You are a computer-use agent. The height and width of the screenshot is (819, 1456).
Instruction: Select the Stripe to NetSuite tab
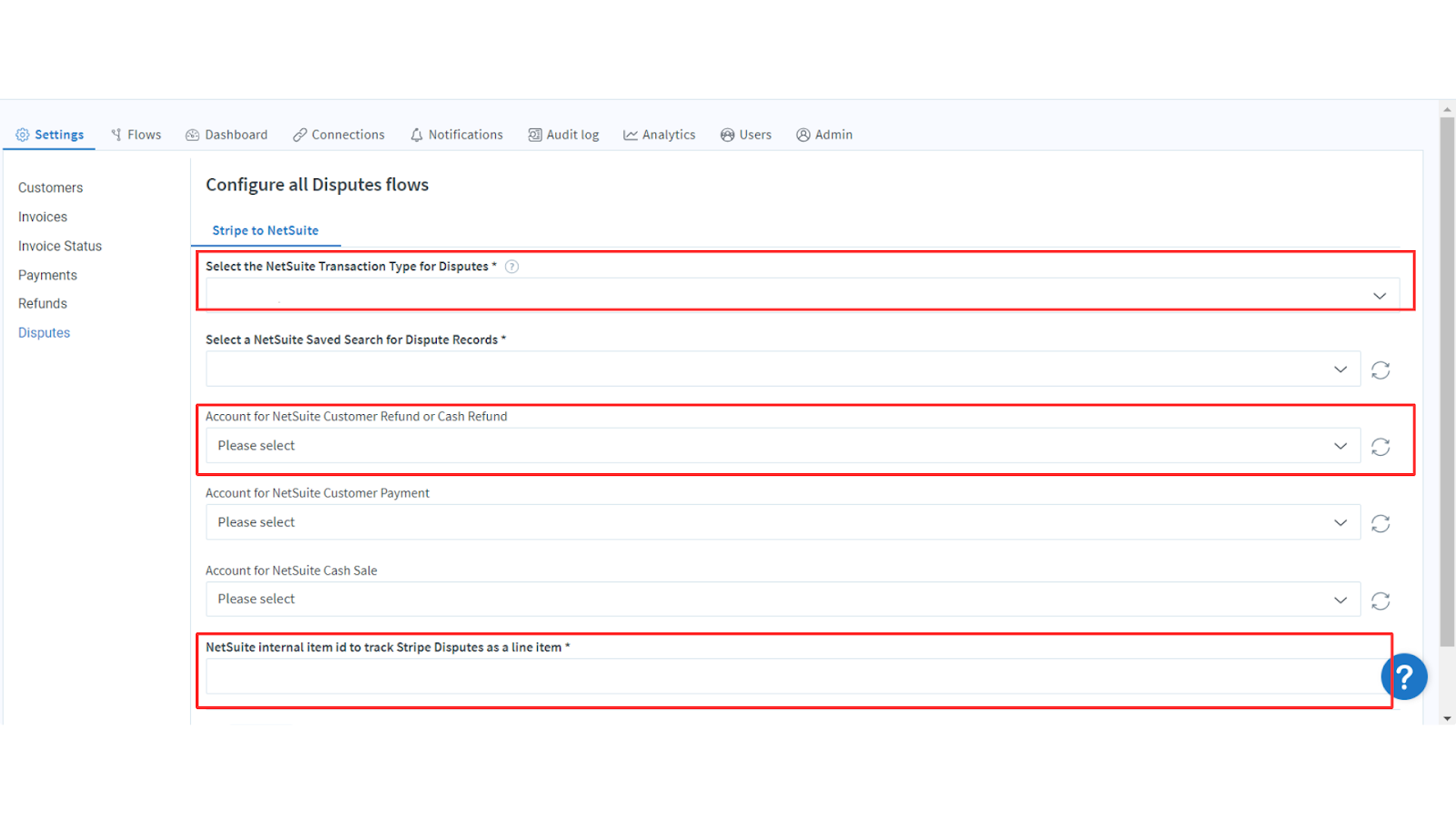(x=266, y=231)
